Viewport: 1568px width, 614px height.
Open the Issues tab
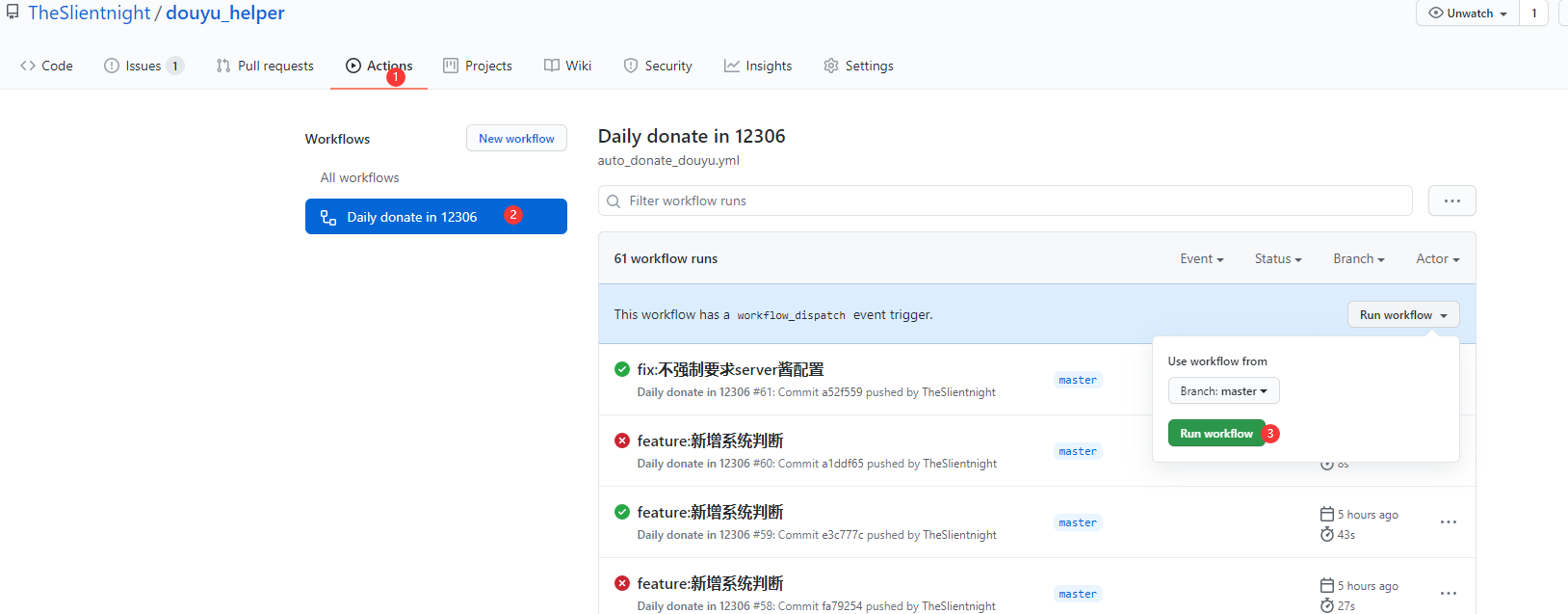click(x=143, y=66)
